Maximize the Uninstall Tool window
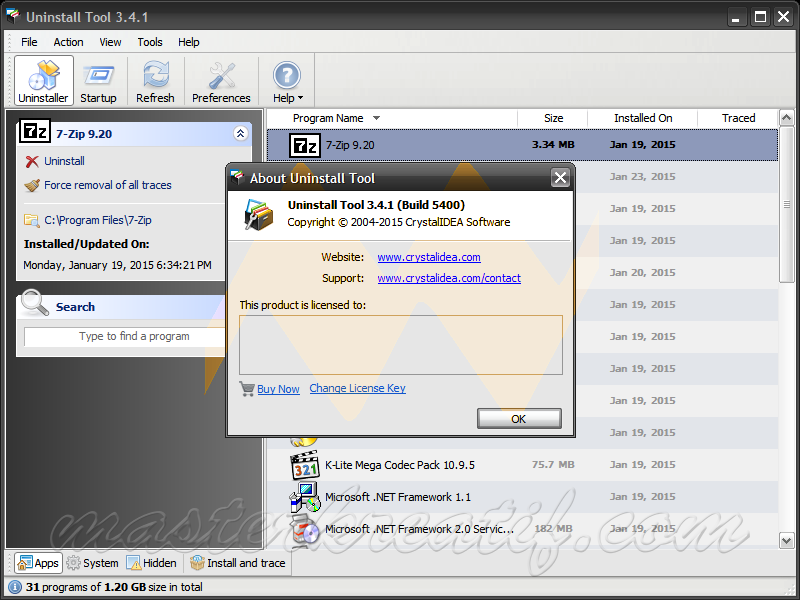 [x=760, y=17]
